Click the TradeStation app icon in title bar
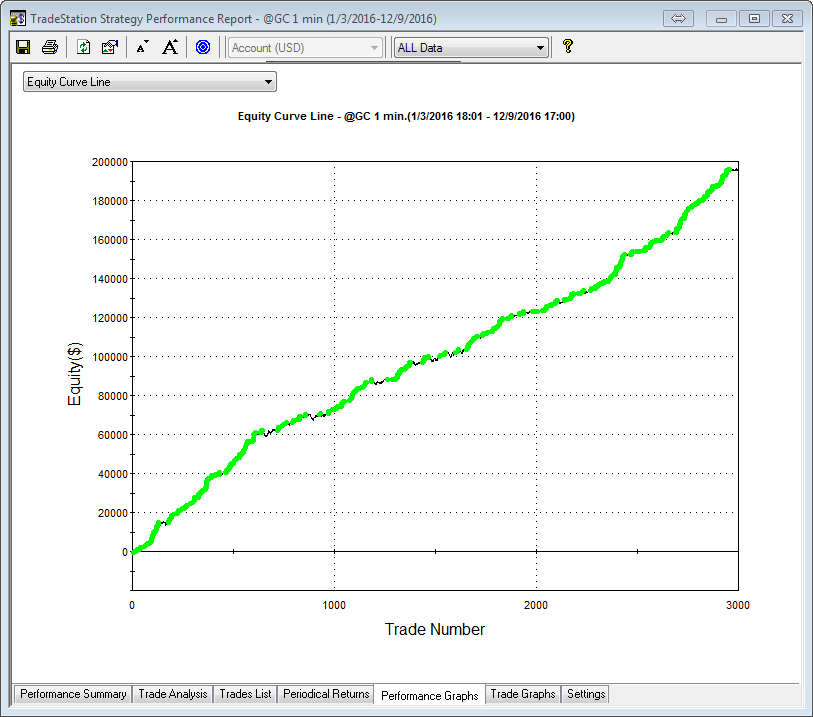This screenshot has width=813, height=717. (17, 18)
